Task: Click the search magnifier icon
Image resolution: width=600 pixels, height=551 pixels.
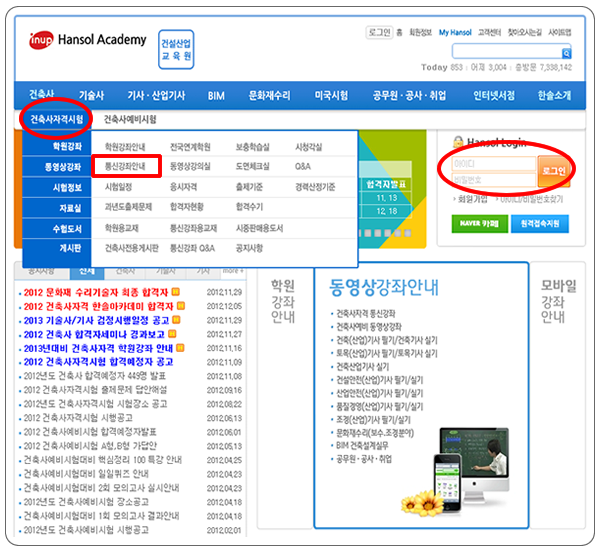Action: (x=566, y=54)
